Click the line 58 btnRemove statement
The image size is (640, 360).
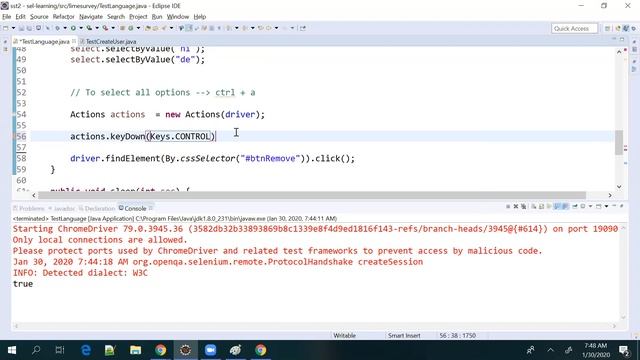click(212, 158)
